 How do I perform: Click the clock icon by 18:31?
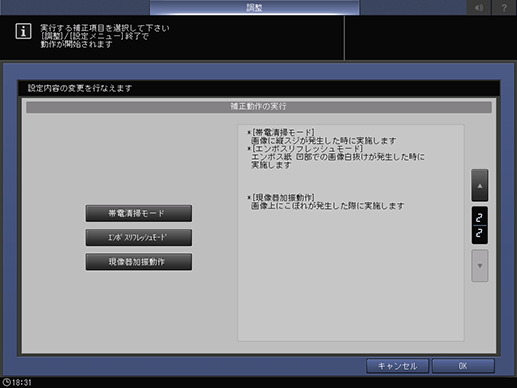(x=6, y=382)
